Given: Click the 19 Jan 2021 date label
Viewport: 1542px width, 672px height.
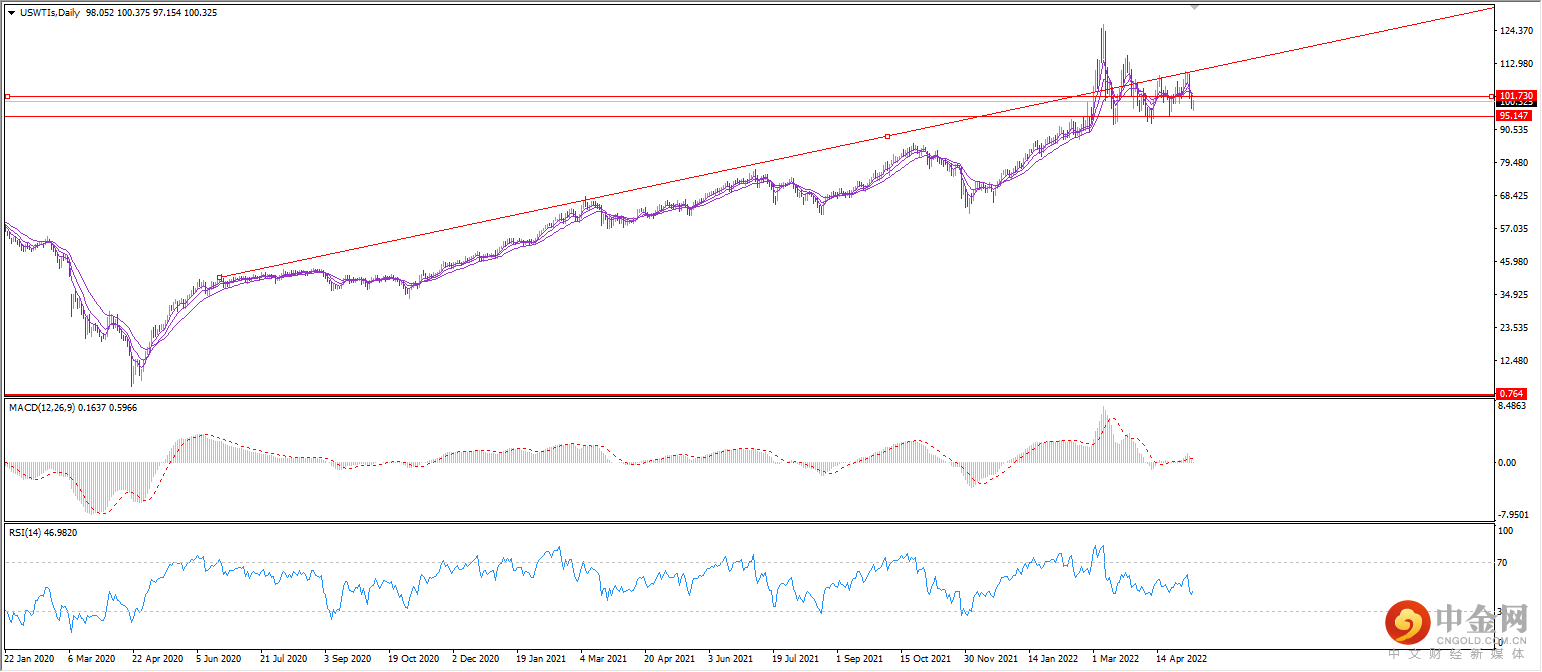Looking at the screenshot, I should [x=542, y=660].
